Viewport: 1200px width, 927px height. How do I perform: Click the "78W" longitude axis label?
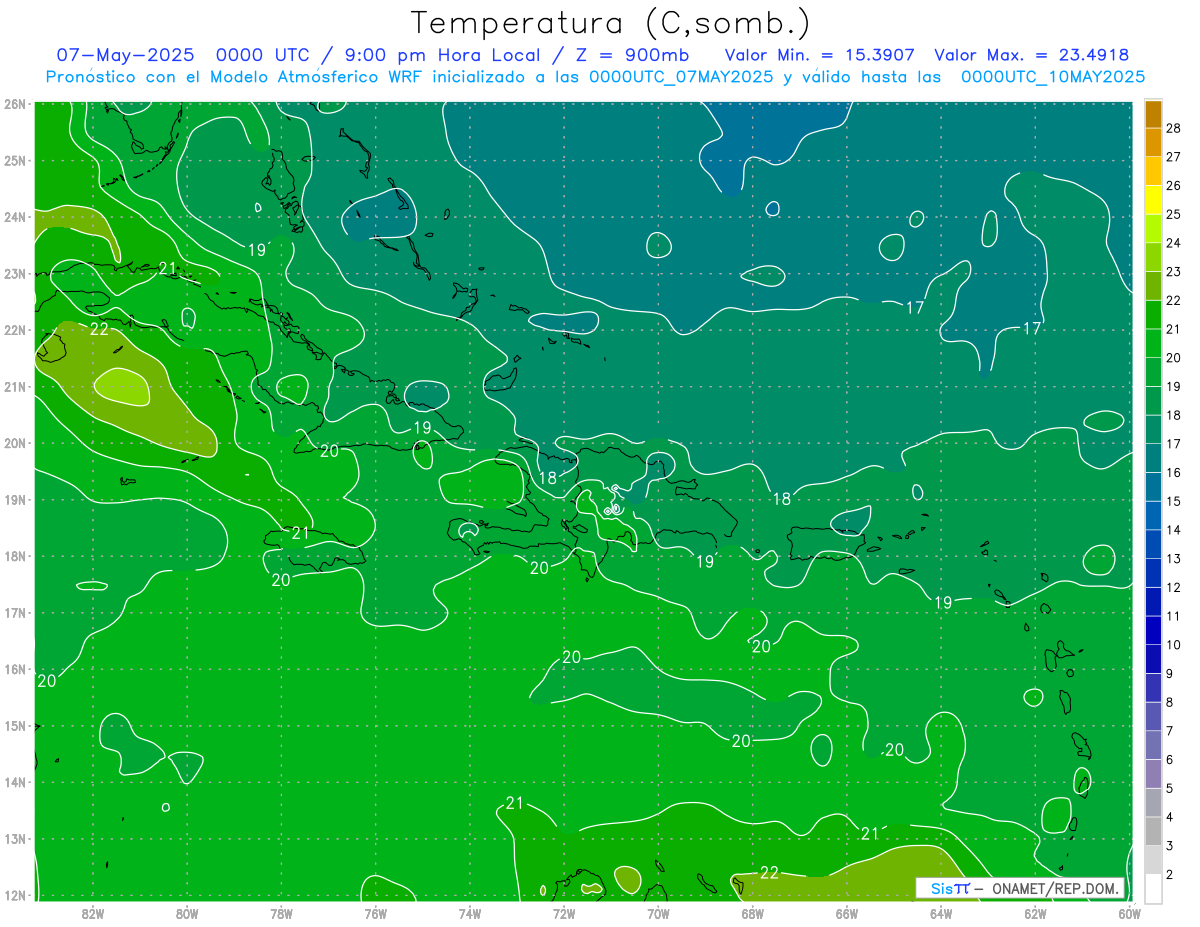coord(281,912)
